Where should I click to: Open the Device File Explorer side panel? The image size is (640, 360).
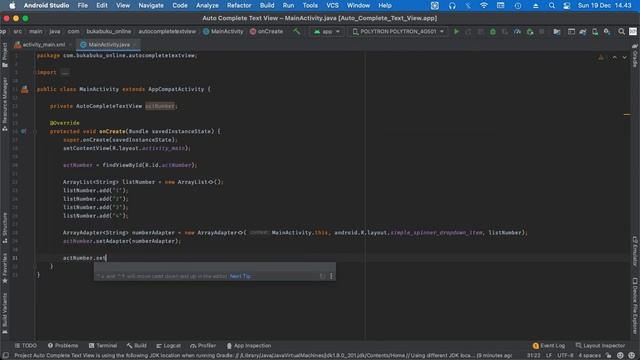(635, 305)
